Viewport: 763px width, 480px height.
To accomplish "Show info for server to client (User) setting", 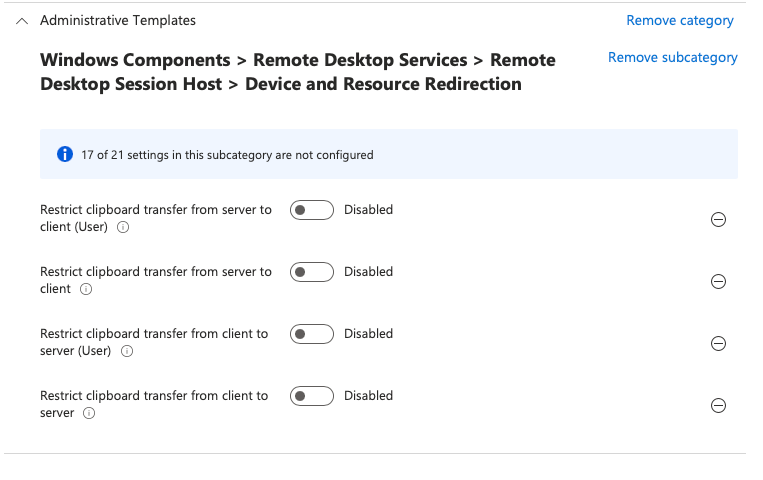I will click(123, 227).
